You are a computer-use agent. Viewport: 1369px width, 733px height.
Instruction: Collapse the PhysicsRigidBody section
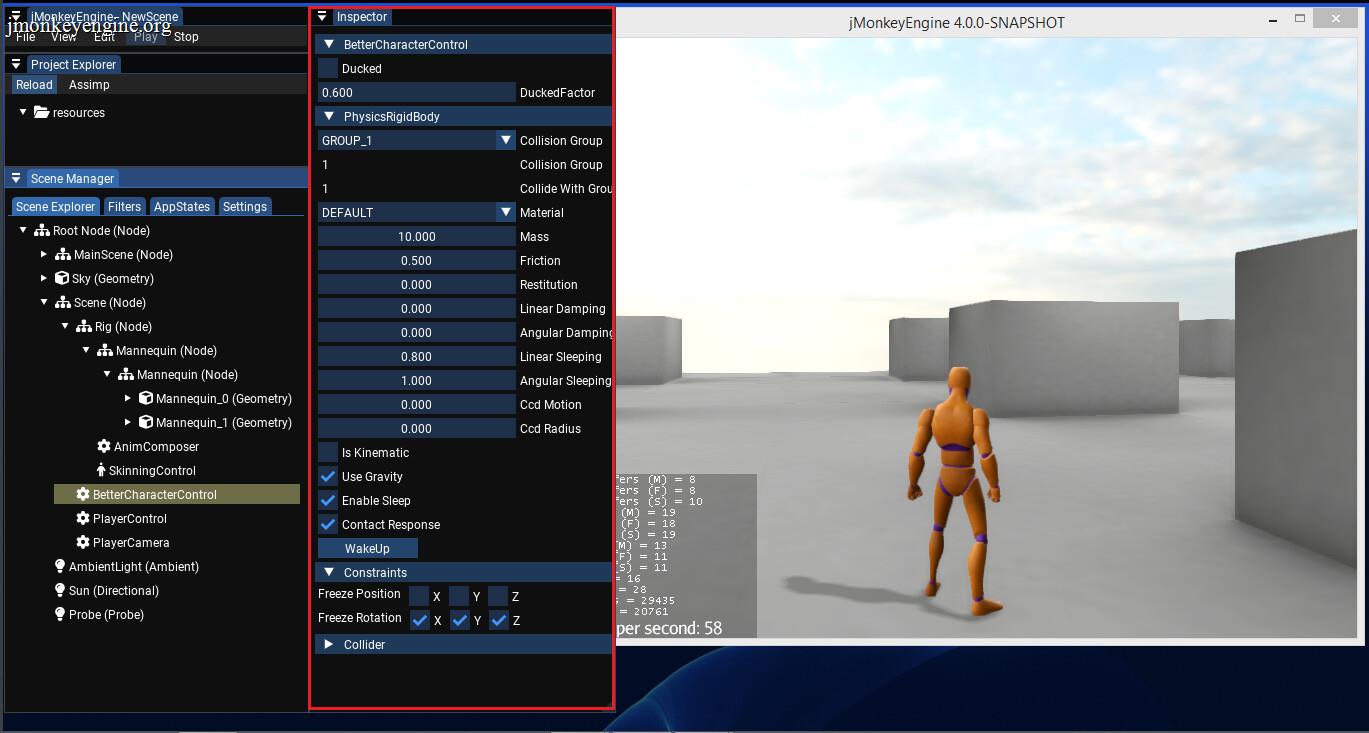coord(329,116)
